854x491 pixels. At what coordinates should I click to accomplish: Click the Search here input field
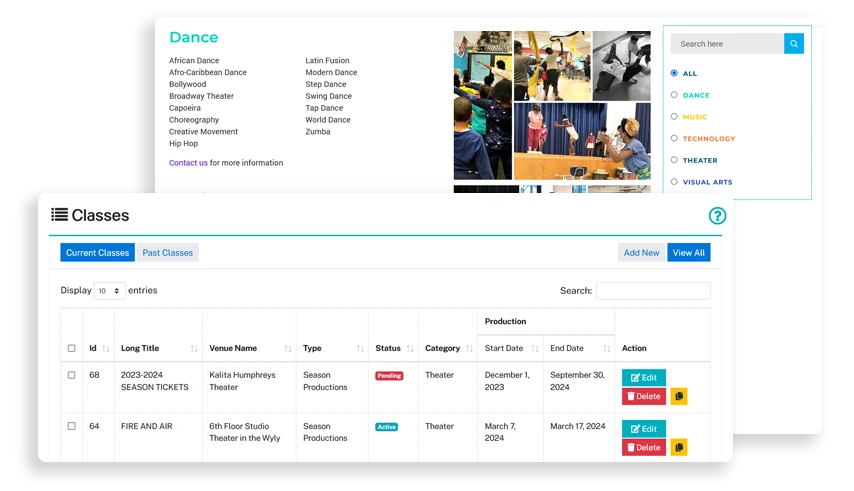click(x=727, y=44)
